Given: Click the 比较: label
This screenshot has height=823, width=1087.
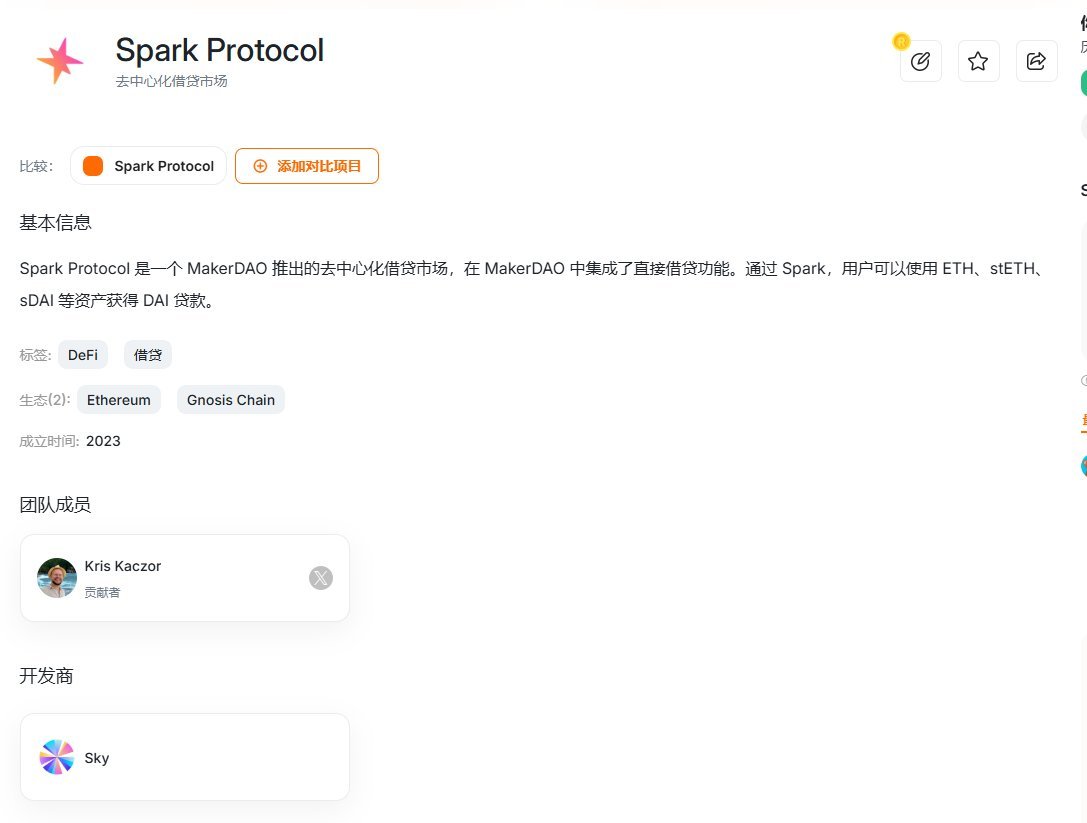Looking at the screenshot, I should tap(36, 166).
